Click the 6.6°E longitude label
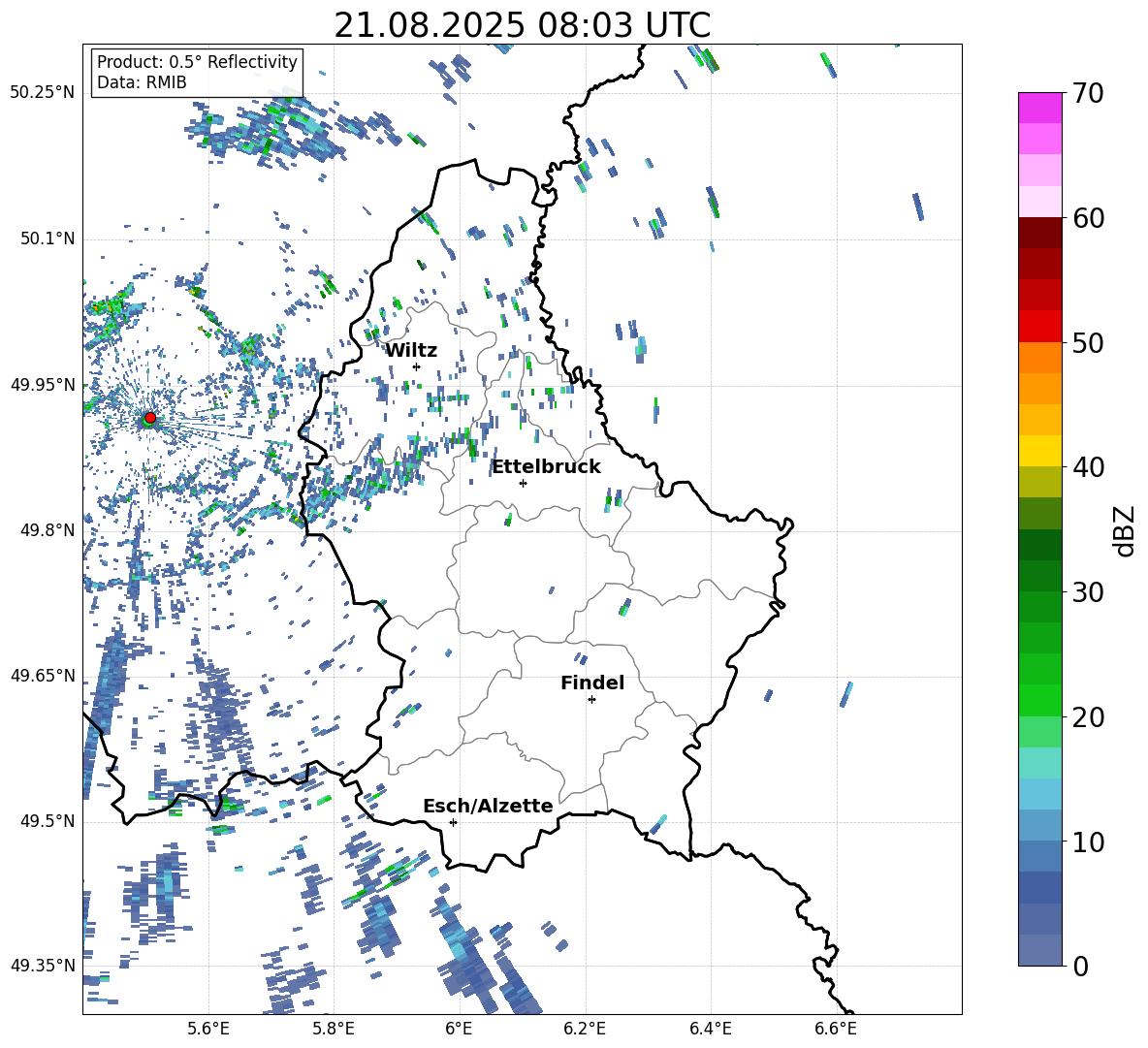The image size is (1148, 1048). (836, 1029)
